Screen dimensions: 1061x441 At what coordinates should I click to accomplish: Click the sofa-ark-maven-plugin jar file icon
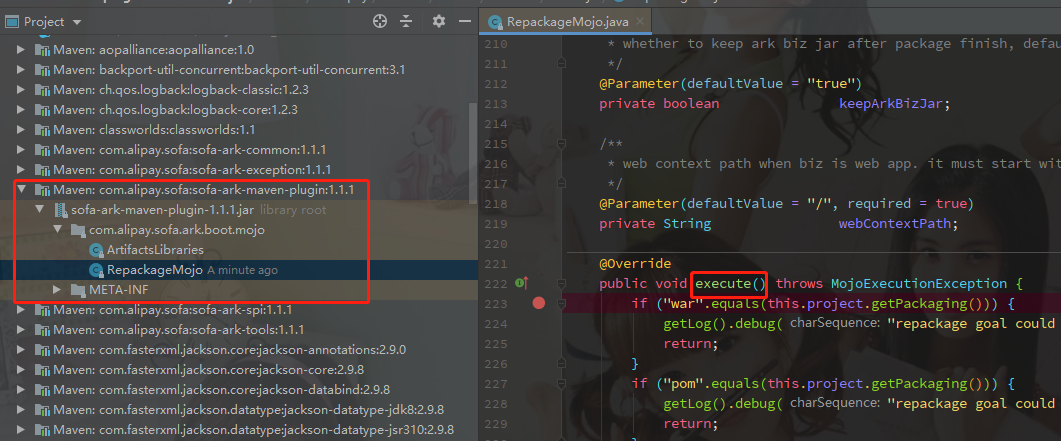click(x=60, y=210)
